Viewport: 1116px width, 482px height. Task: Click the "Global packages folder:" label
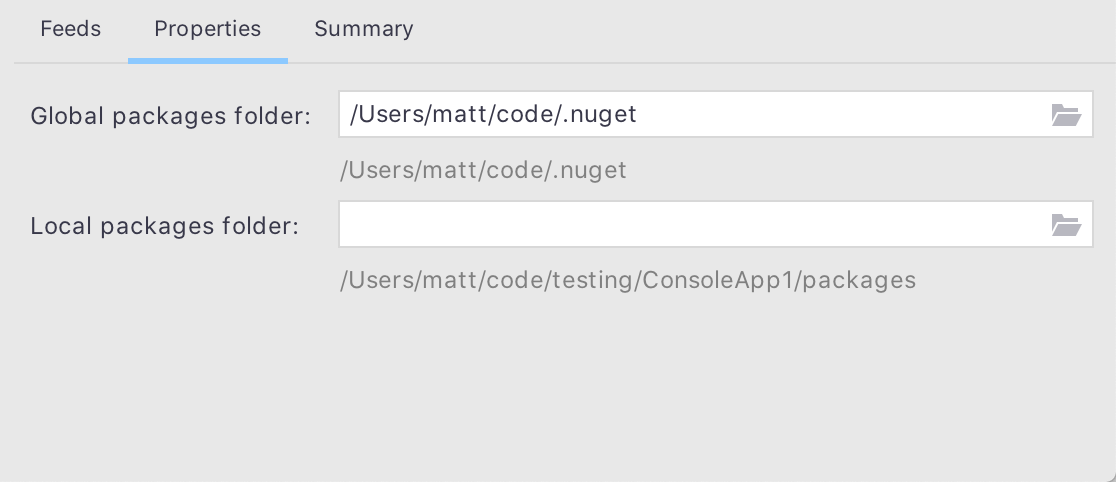(171, 116)
